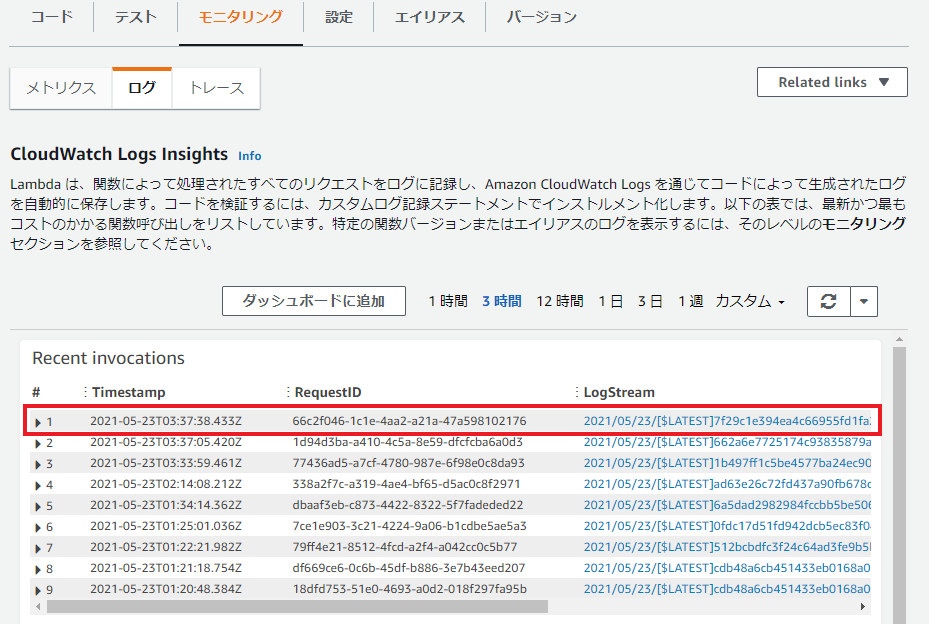Switch to the テスト tab

(x=136, y=17)
